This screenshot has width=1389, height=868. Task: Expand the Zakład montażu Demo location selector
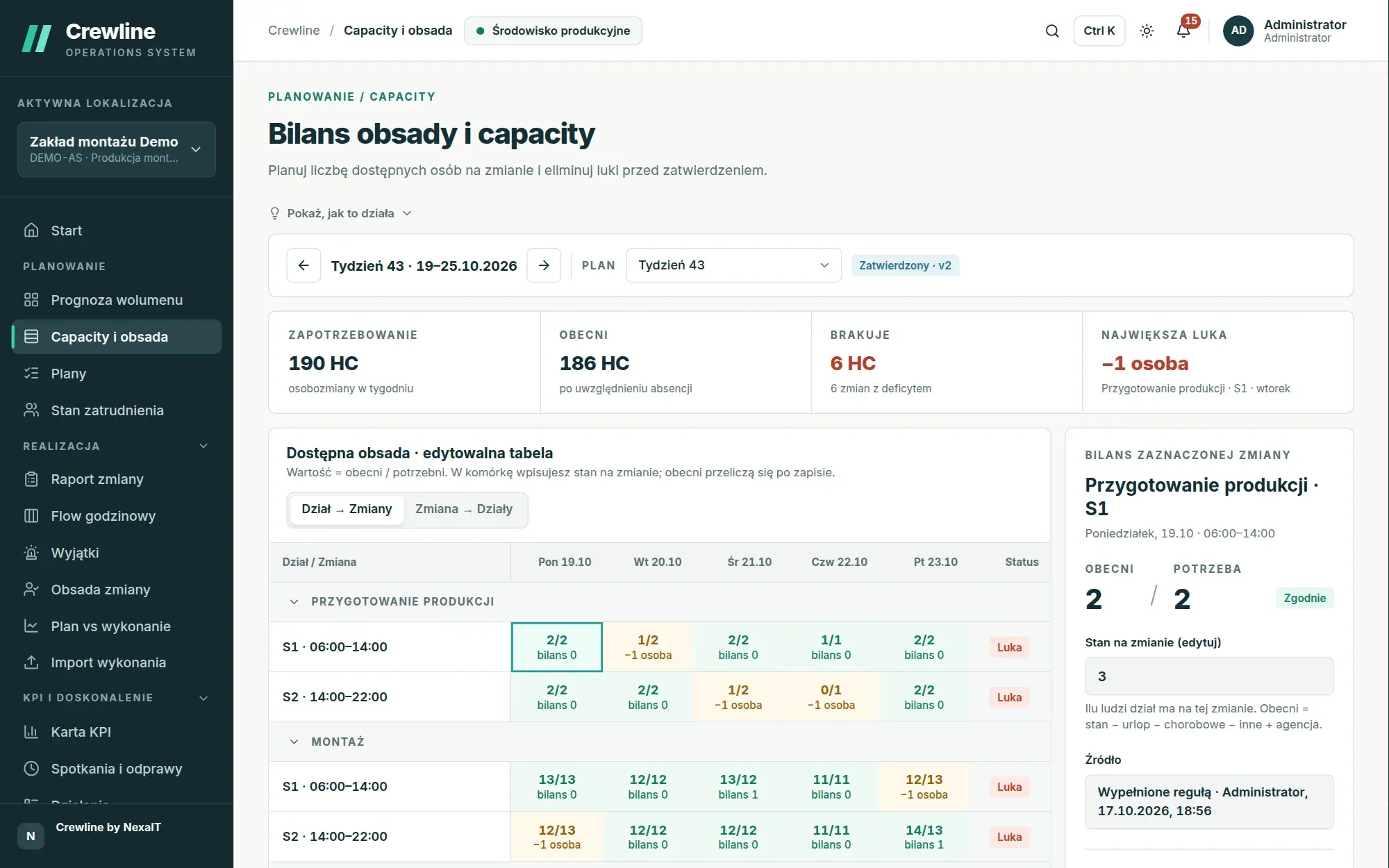coord(117,149)
